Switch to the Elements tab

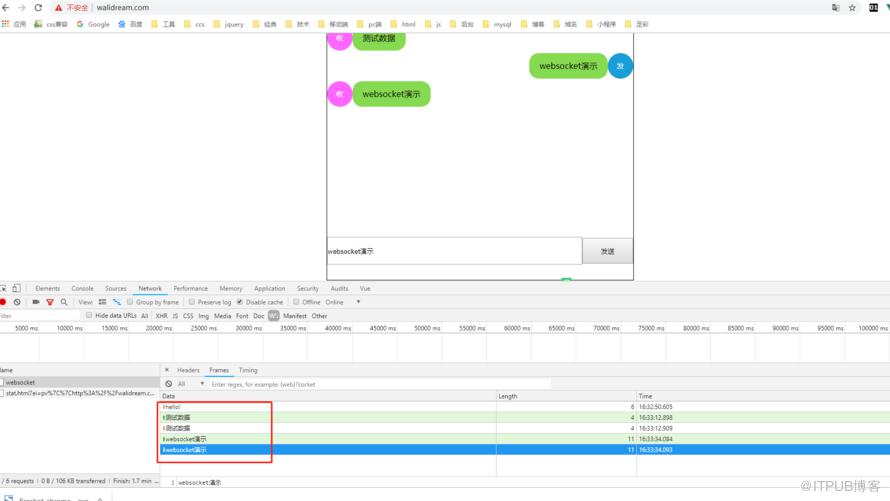click(47, 288)
